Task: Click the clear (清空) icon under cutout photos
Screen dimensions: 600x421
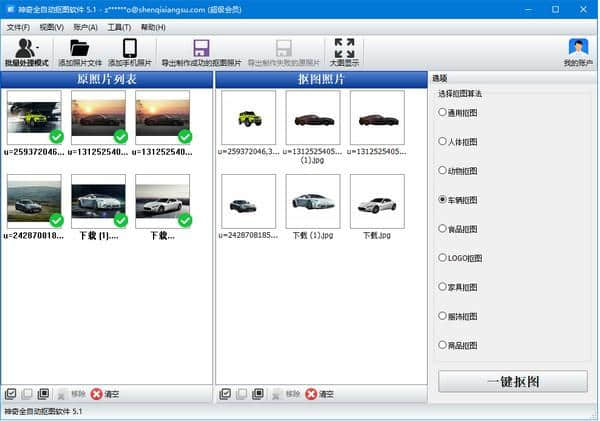Action: (313, 394)
